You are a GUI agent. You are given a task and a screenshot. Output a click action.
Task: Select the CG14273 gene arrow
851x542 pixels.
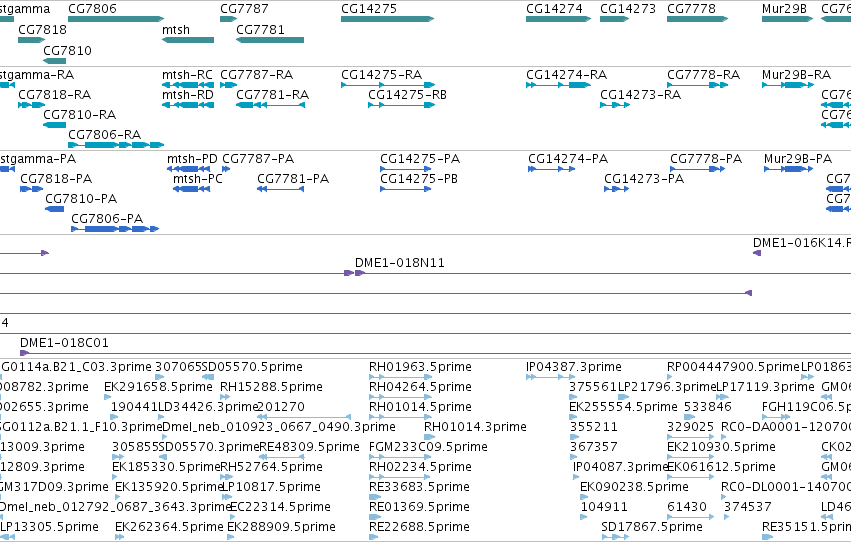click(614, 19)
